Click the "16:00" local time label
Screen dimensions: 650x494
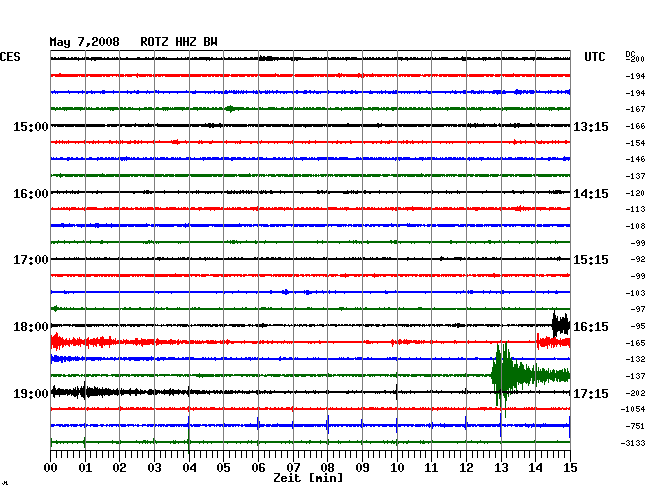pos(31,194)
